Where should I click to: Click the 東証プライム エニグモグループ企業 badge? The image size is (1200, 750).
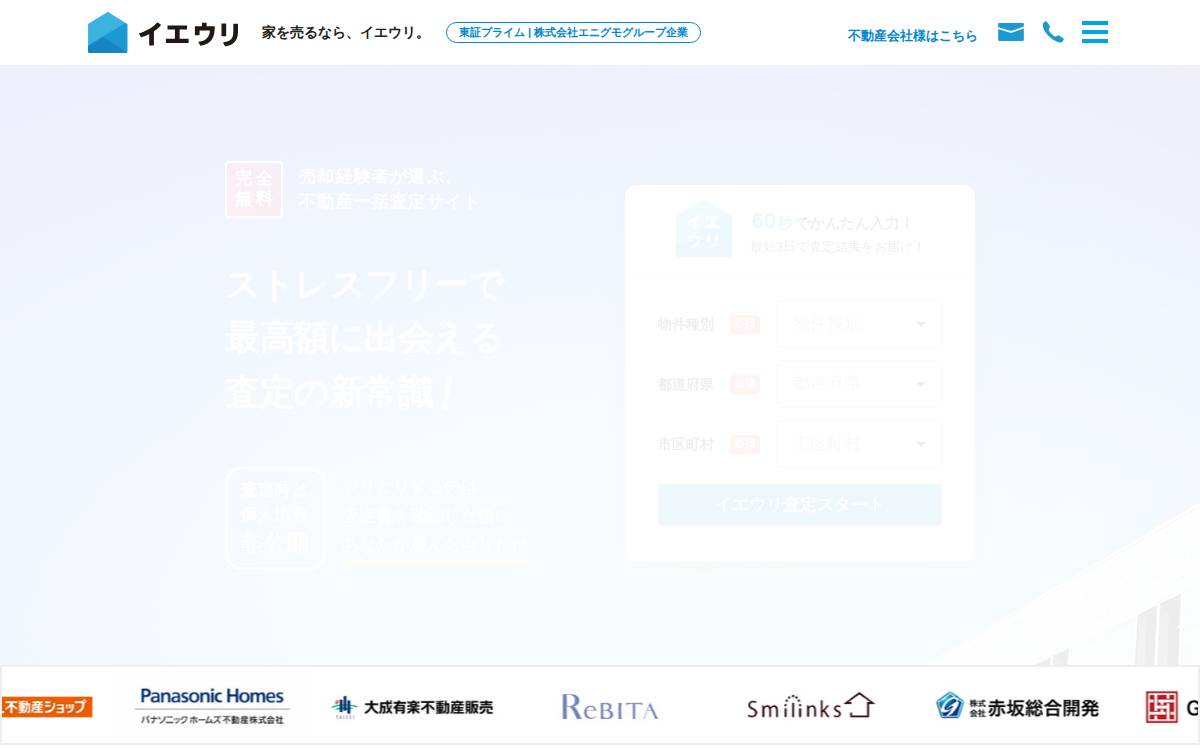click(x=573, y=33)
